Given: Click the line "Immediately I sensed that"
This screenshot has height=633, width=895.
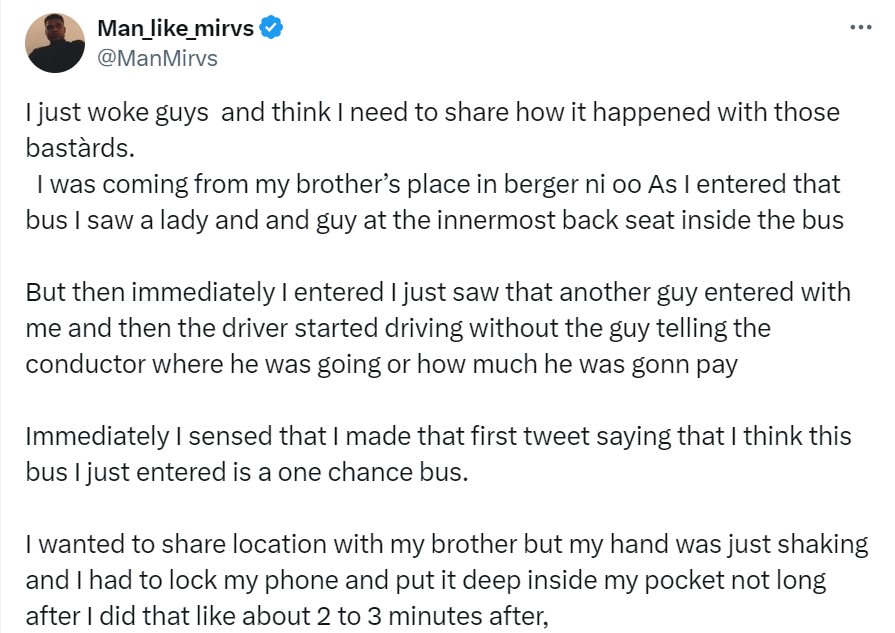Looking at the screenshot, I should pos(438,436).
